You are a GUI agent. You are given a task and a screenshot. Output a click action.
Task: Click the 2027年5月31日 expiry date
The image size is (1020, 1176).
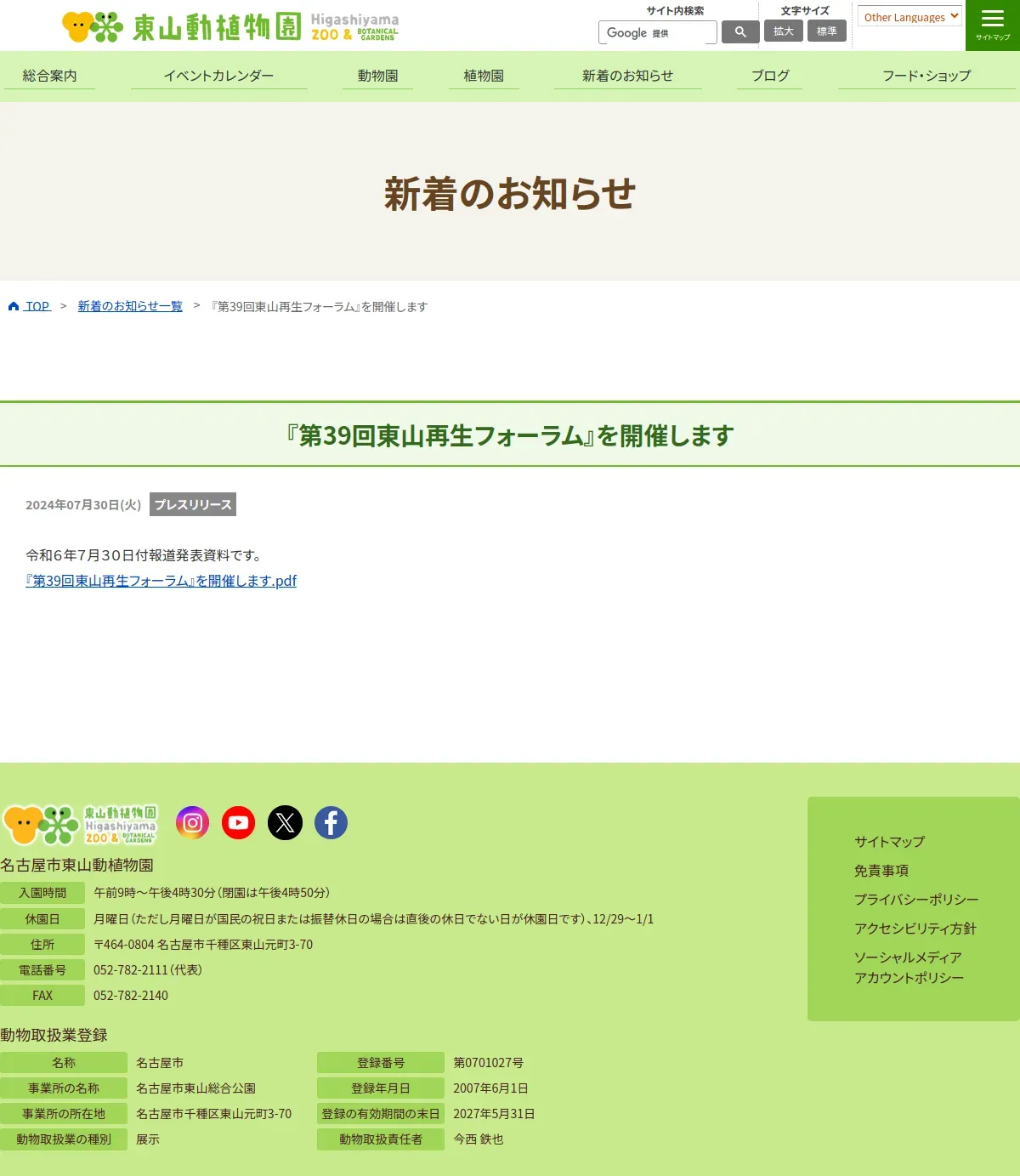point(494,1114)
